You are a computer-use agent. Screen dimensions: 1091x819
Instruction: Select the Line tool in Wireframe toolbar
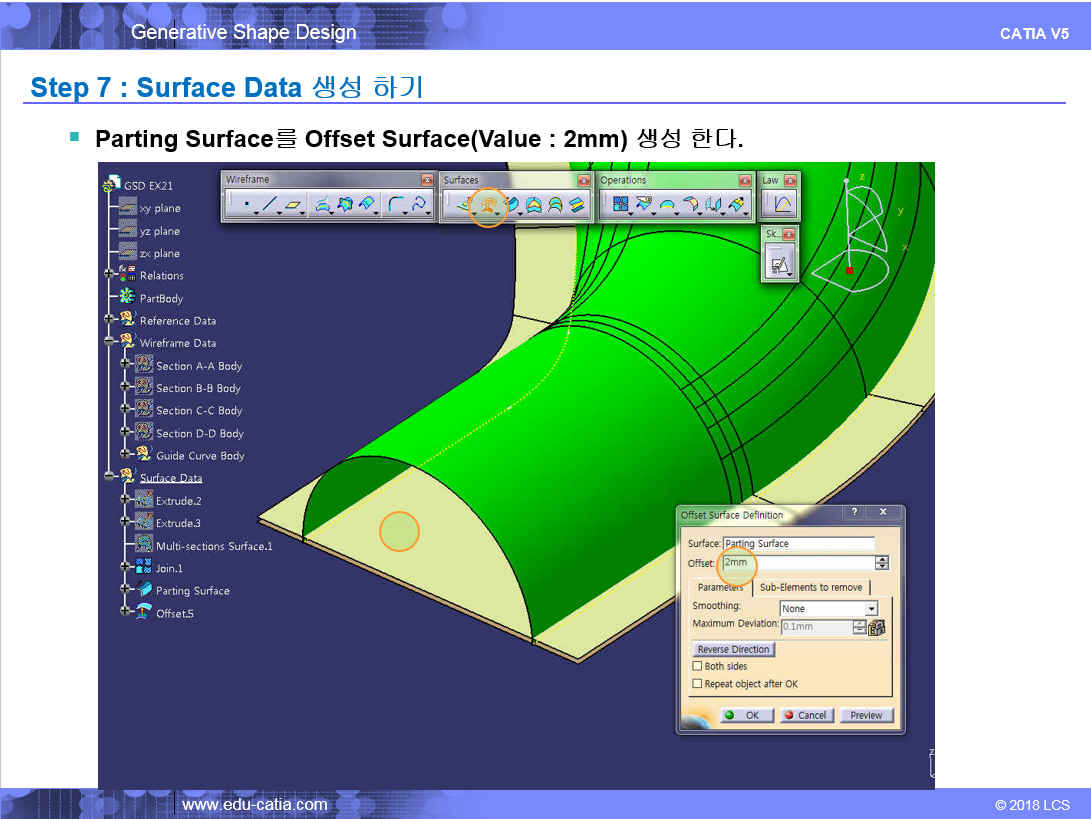269,205
